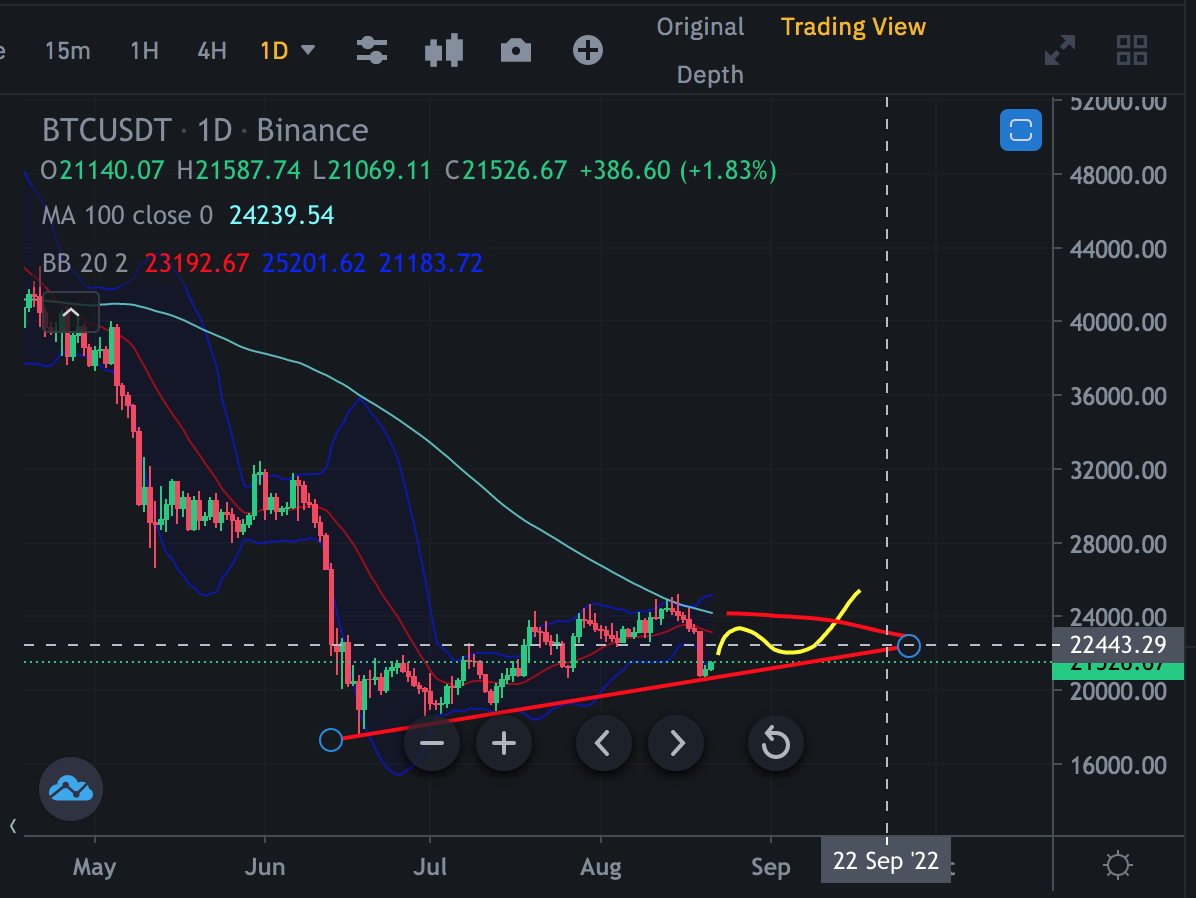This screenshot has height=898, width=1196.
Task: Click the blue rectangle tool button
Action: tap(1021, 130)
